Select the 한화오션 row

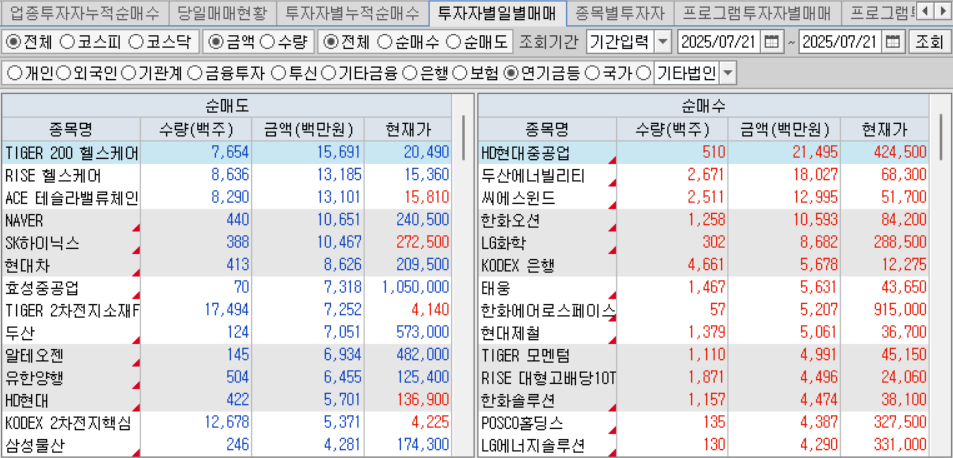703,220
